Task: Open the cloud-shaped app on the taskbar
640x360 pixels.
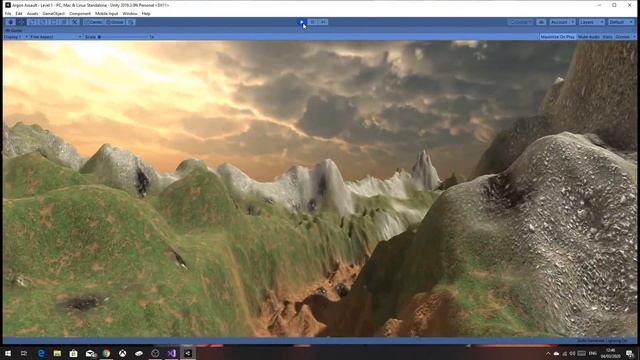Action: tap(139, 353)
